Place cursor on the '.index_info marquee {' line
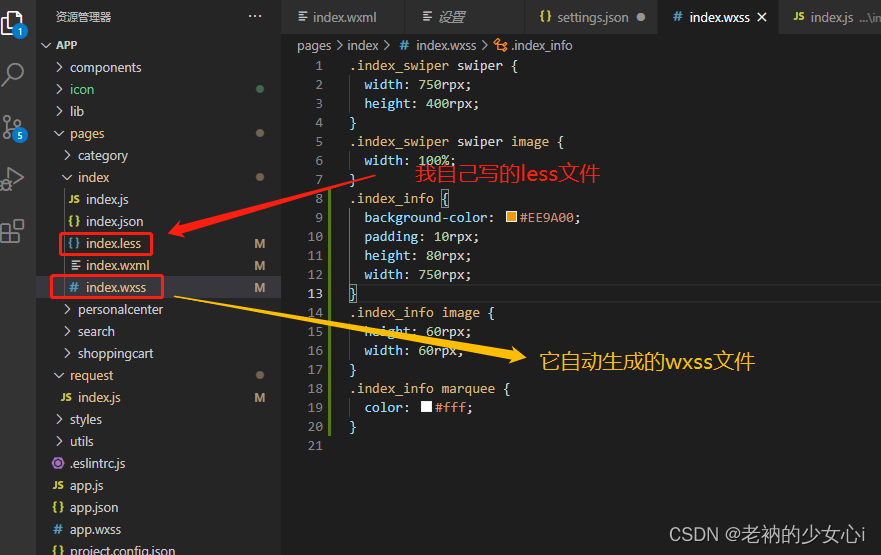This screenshot has height=555, width=881. point(430,388)
